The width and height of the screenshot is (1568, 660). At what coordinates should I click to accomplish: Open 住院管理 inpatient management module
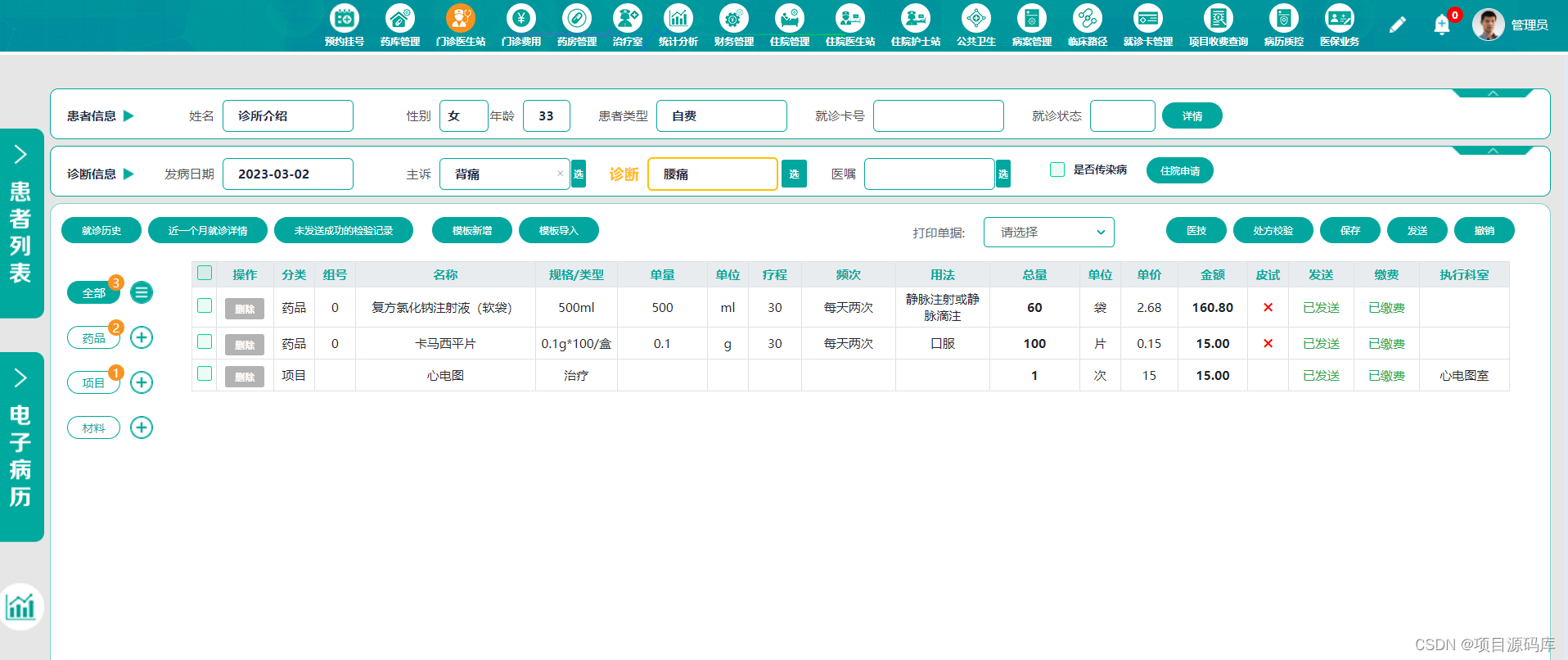pyautogui.click(x=790, y=25)
